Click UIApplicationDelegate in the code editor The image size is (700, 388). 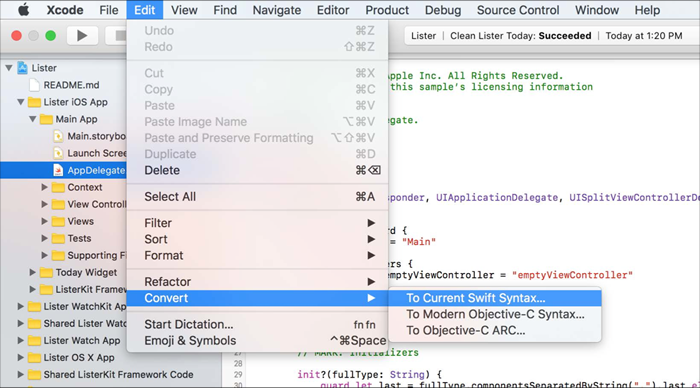(x=497, y=197)
